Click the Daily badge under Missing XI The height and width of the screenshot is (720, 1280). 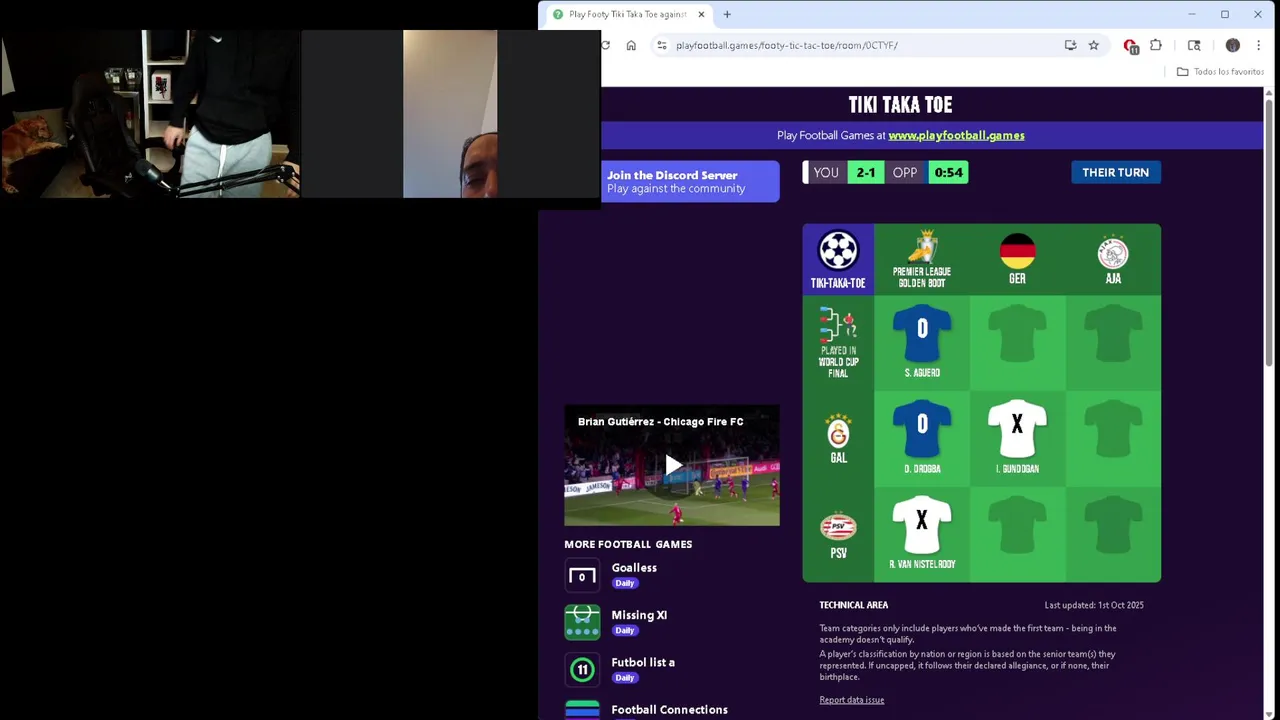point(625,630)
